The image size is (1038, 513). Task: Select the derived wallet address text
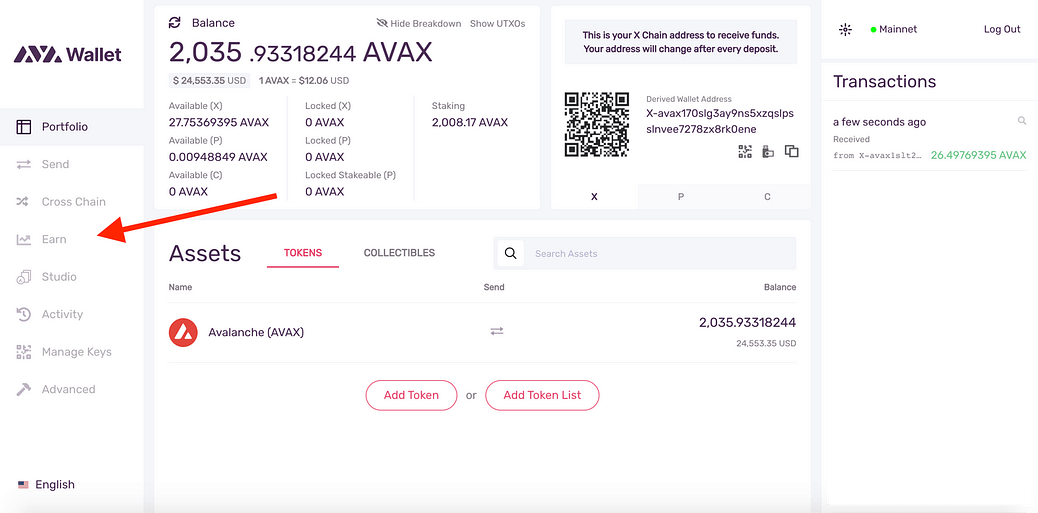tap(720, 121)
